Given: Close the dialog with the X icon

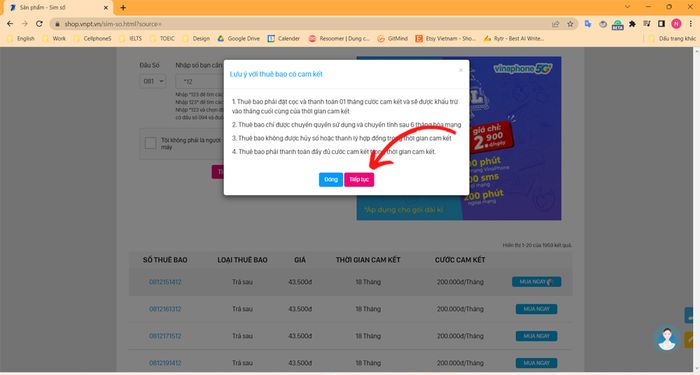Looking at the screenshot, I should (x=461, y=70).
